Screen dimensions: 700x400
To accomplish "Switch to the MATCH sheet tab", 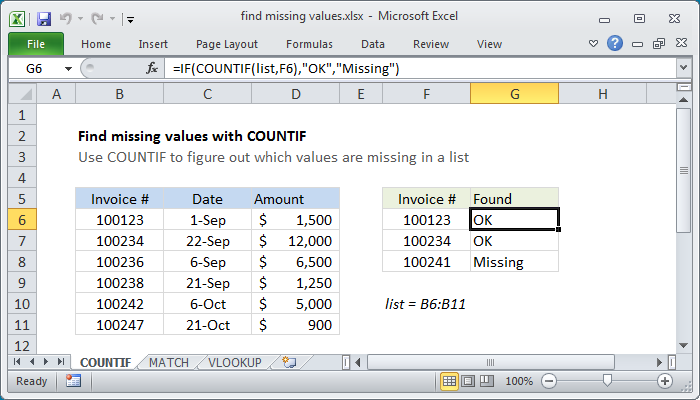I will [x=169, y=362].
